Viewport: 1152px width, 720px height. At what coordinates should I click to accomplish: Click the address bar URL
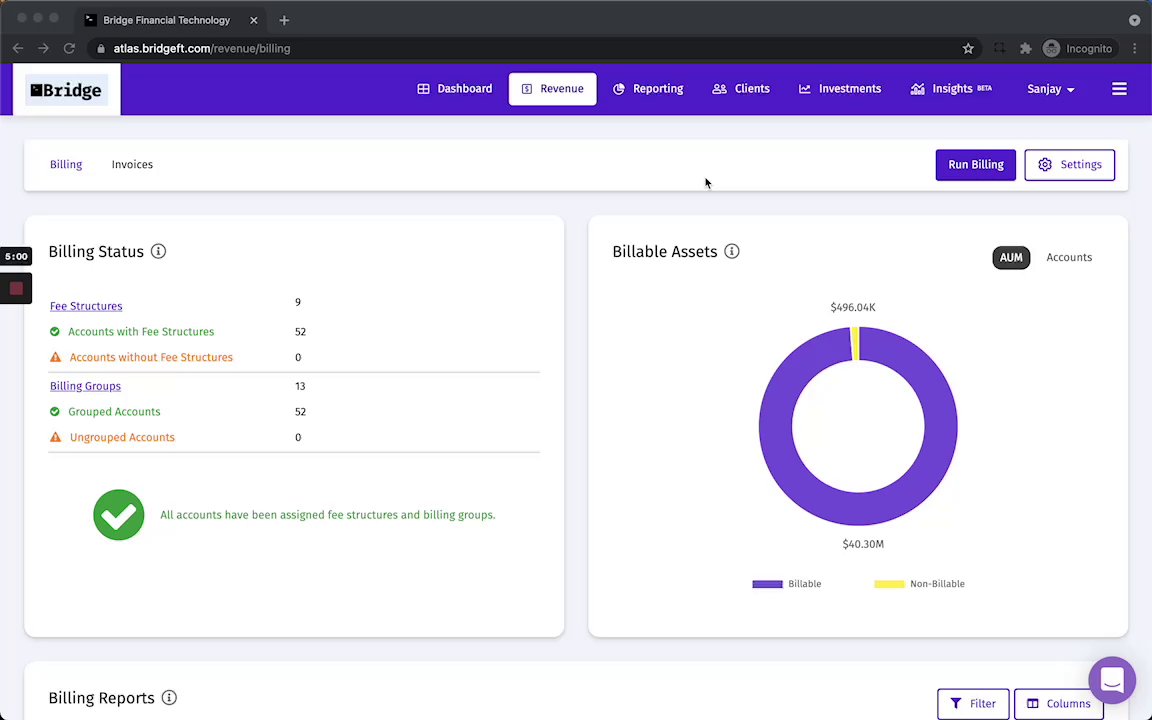pos(202,48)
